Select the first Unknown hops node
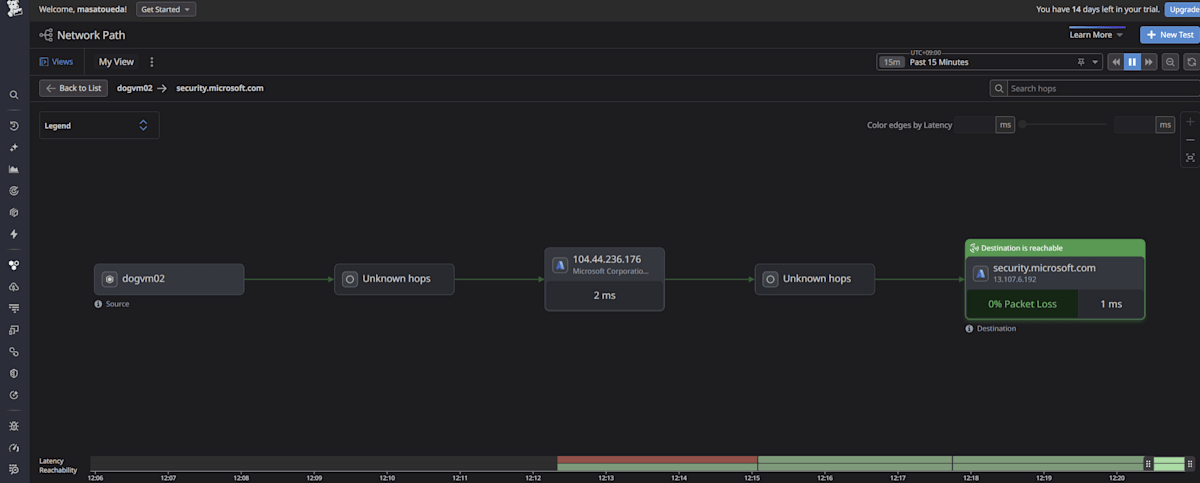The image size is (1200, 483). click(x=394, y=279)
